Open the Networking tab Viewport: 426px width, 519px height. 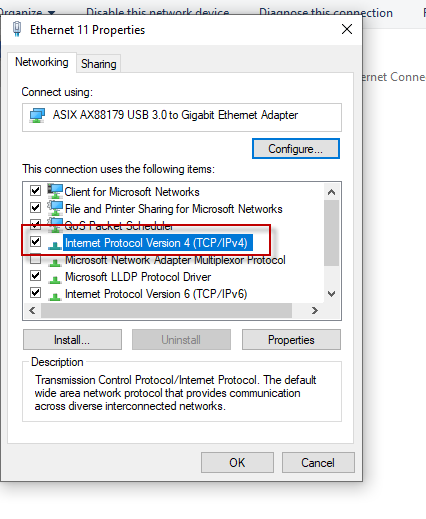tap(42, 62)
